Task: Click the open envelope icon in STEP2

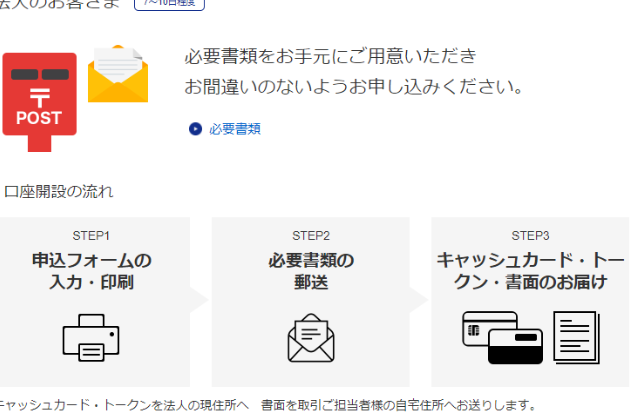Action: point(310,338)
